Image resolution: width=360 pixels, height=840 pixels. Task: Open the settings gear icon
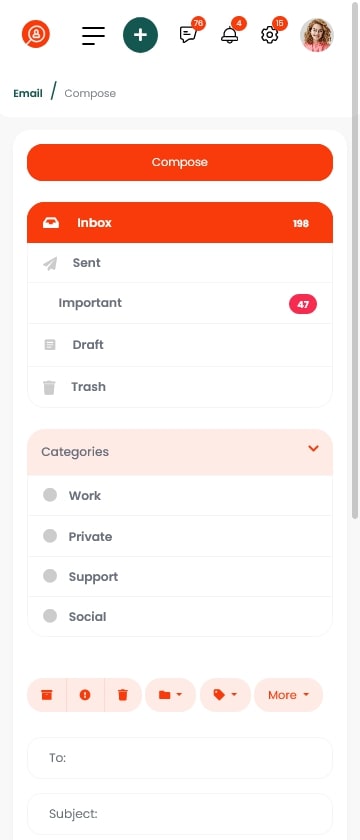[x=269, y=35]
